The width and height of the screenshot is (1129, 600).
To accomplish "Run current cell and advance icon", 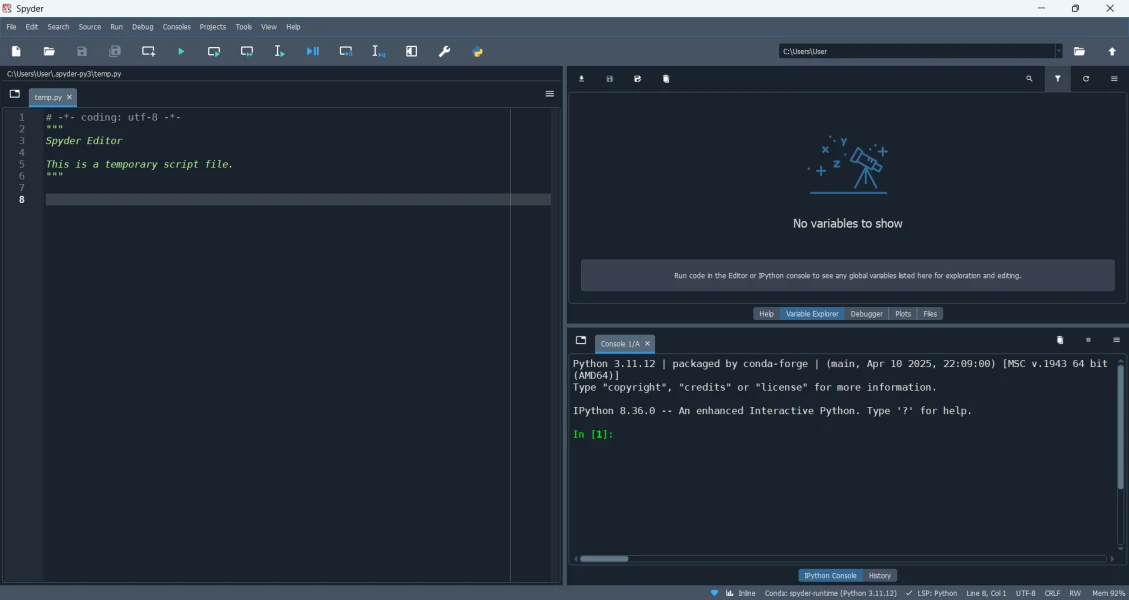I will point(247,51).
